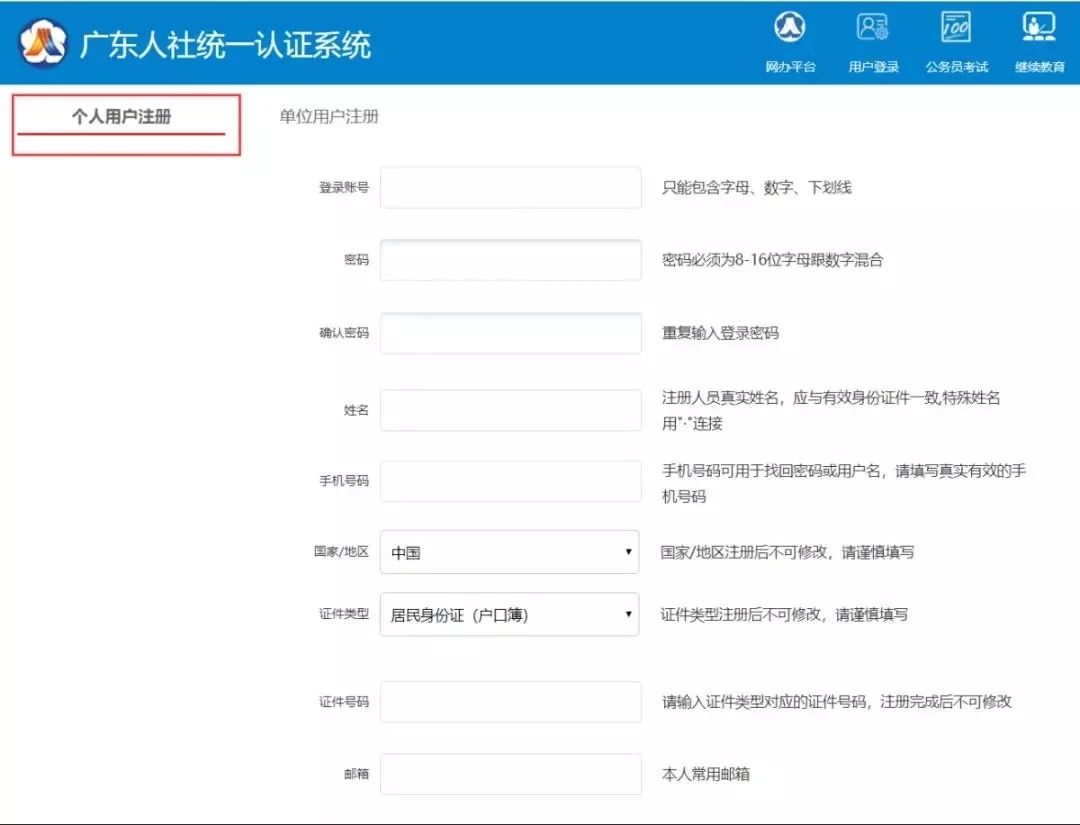This screenshot has width=1080, height=825.
Task: Switch to the 单位用户注册 tab
Action: point(331,117)
